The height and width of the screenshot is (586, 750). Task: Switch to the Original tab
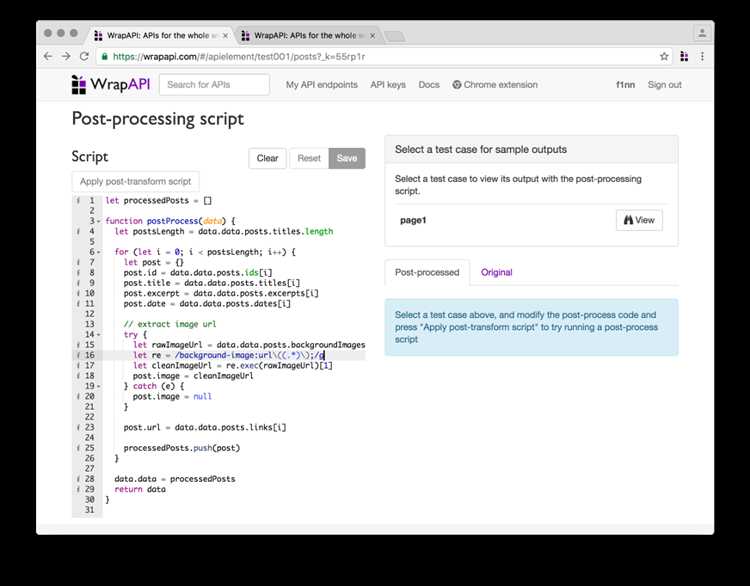coord(496,272)
